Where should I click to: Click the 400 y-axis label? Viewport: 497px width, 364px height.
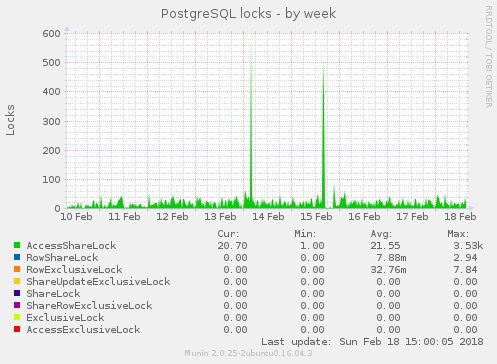click(52, 92)
